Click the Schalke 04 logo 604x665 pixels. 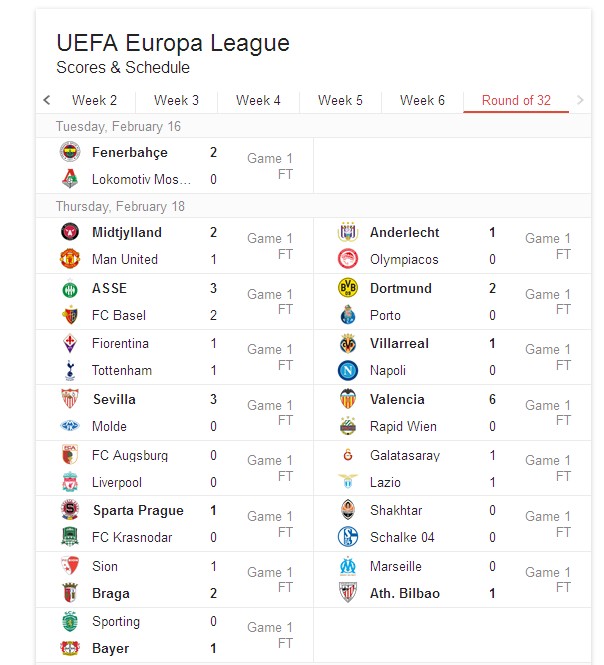[x=347, y=537]
